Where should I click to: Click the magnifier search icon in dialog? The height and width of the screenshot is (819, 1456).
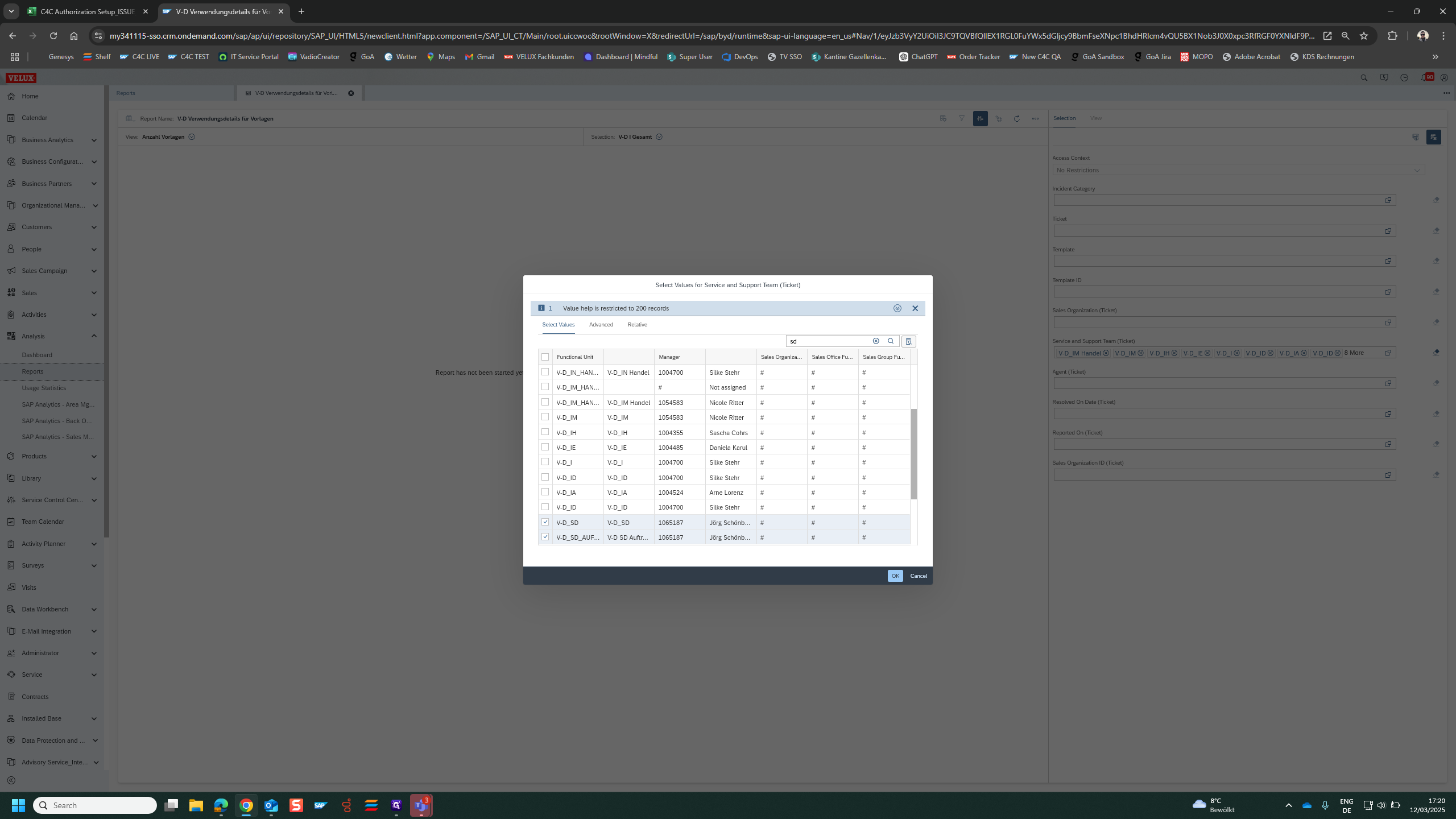tap(891, 341)
